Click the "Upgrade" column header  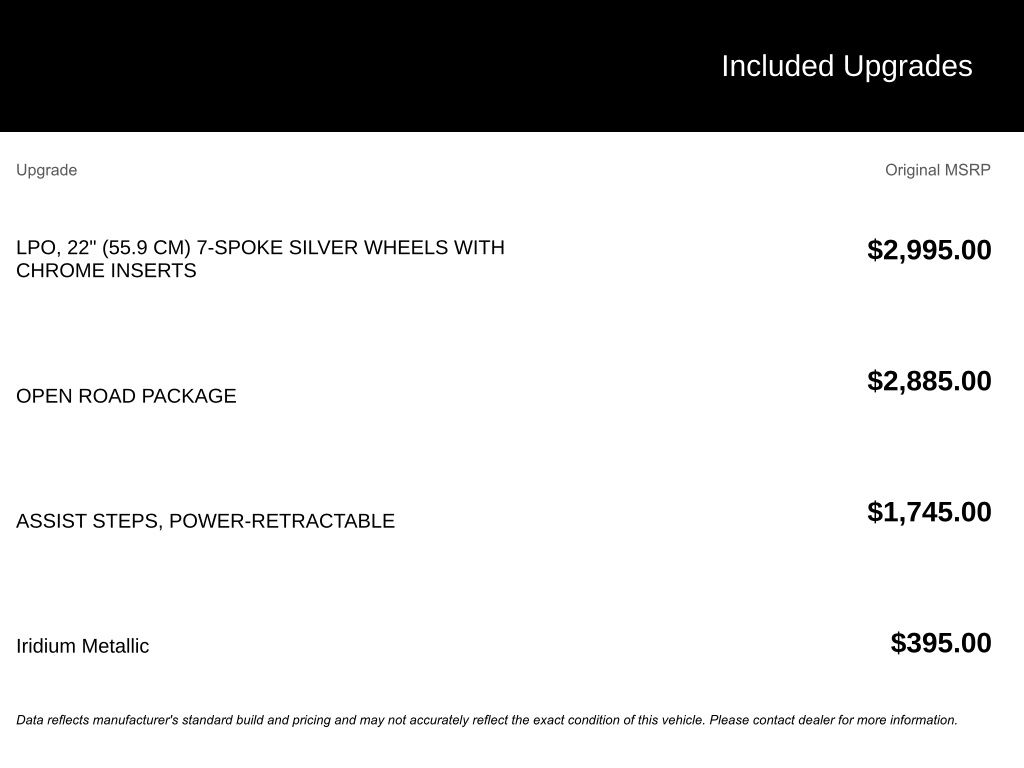(x=46, y=170)
